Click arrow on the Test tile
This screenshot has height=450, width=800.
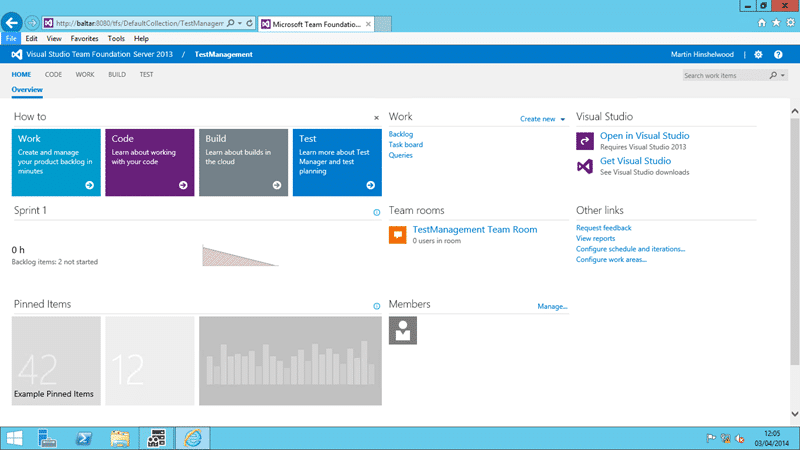click(370, 185)
